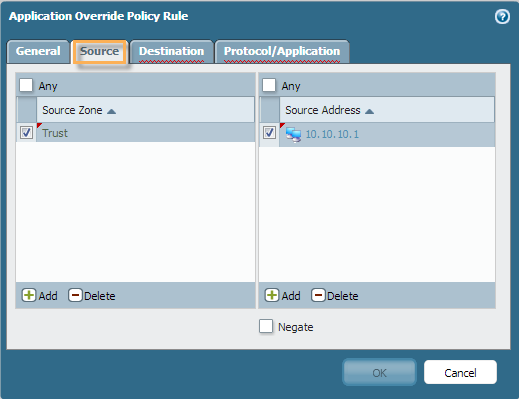The image size is (519, 399).
Task: Click the address object icon beside 10.10.10.1
Action: 293,135
